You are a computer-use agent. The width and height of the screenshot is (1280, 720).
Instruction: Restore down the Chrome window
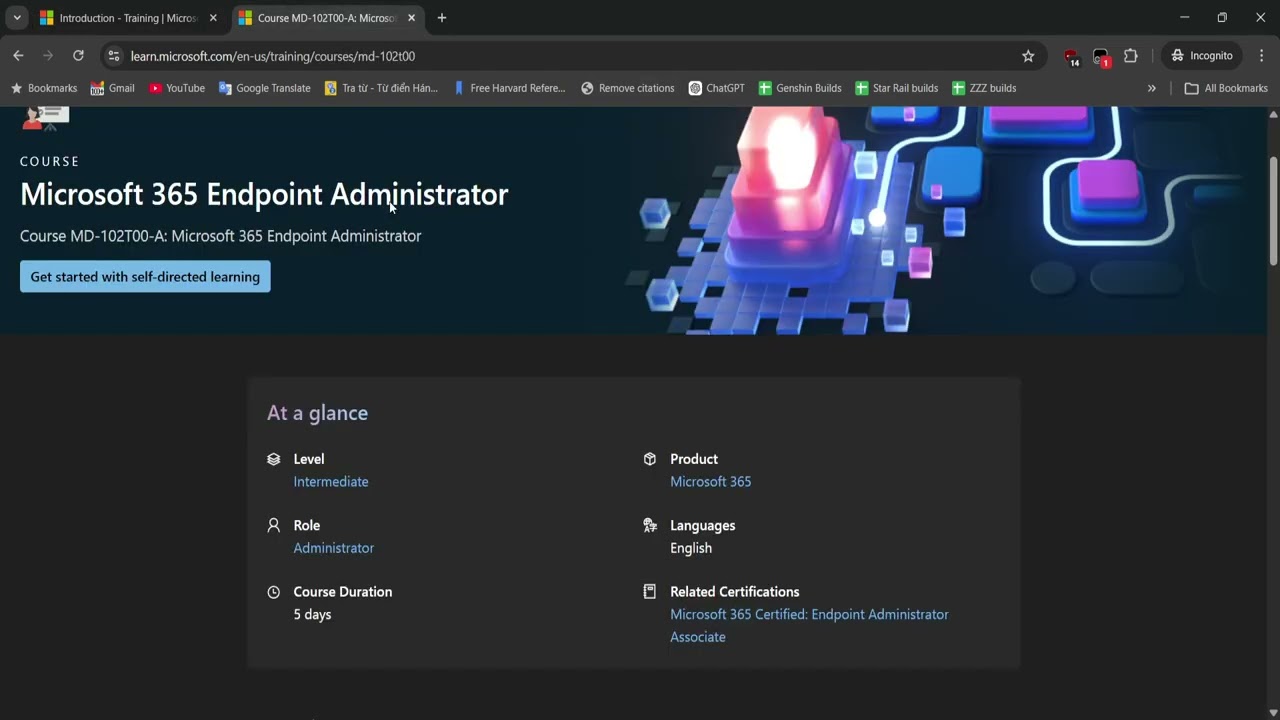[1222, 18]
